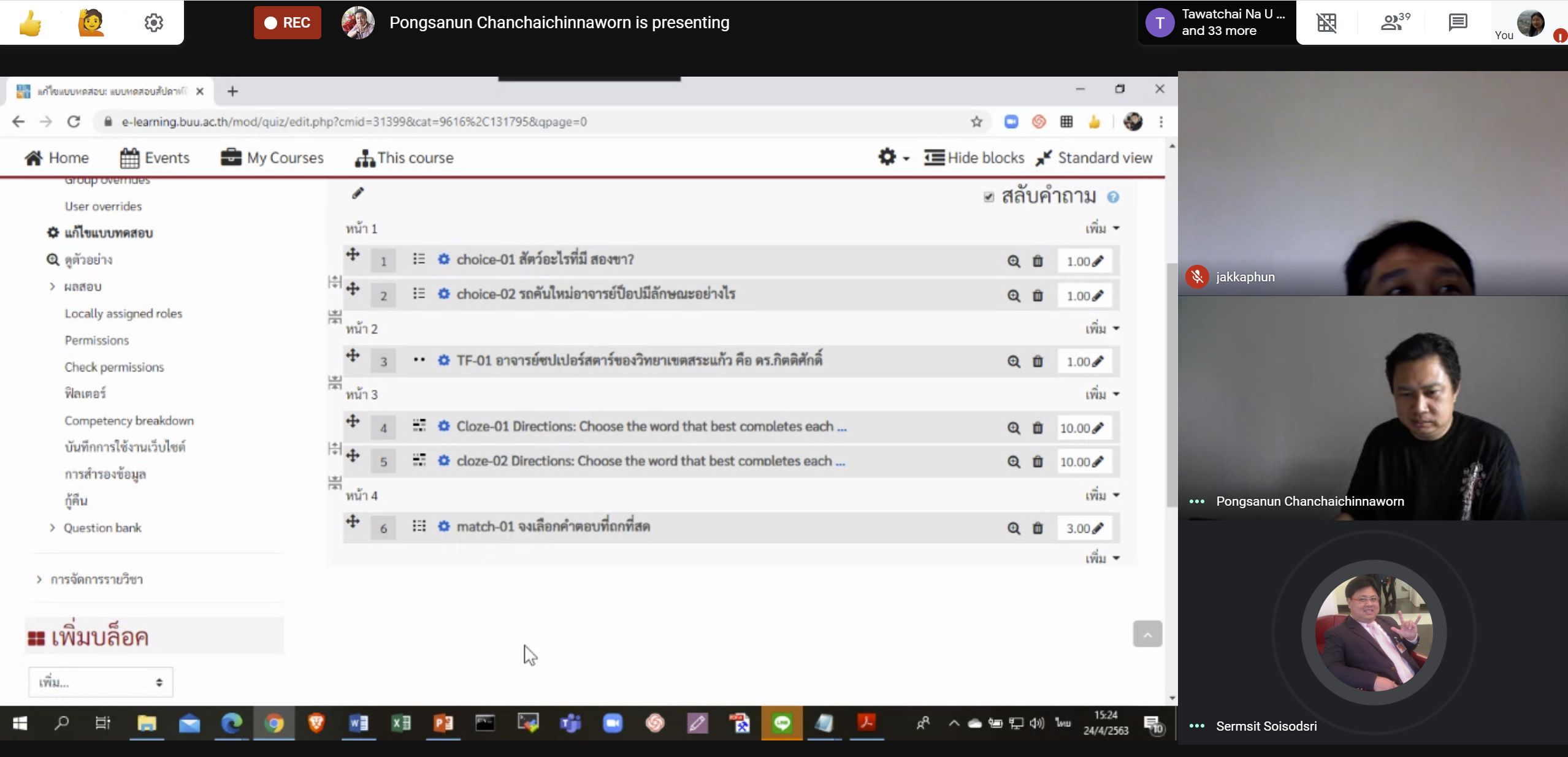
Task: Toggle page break between questions 4 and 5
Action: pos(335,448)
